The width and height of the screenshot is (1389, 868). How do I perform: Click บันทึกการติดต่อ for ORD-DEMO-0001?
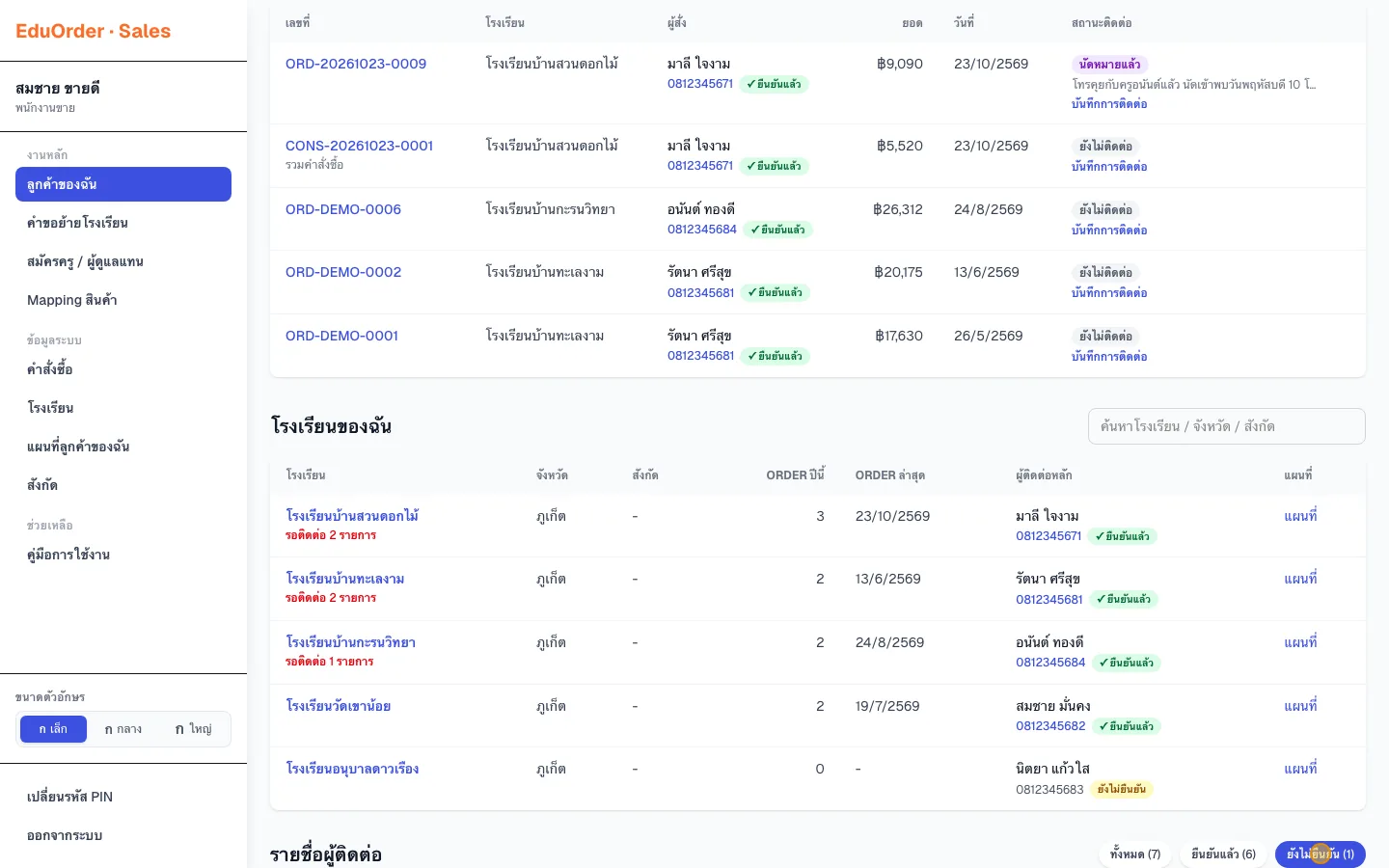click(1109, 357)
